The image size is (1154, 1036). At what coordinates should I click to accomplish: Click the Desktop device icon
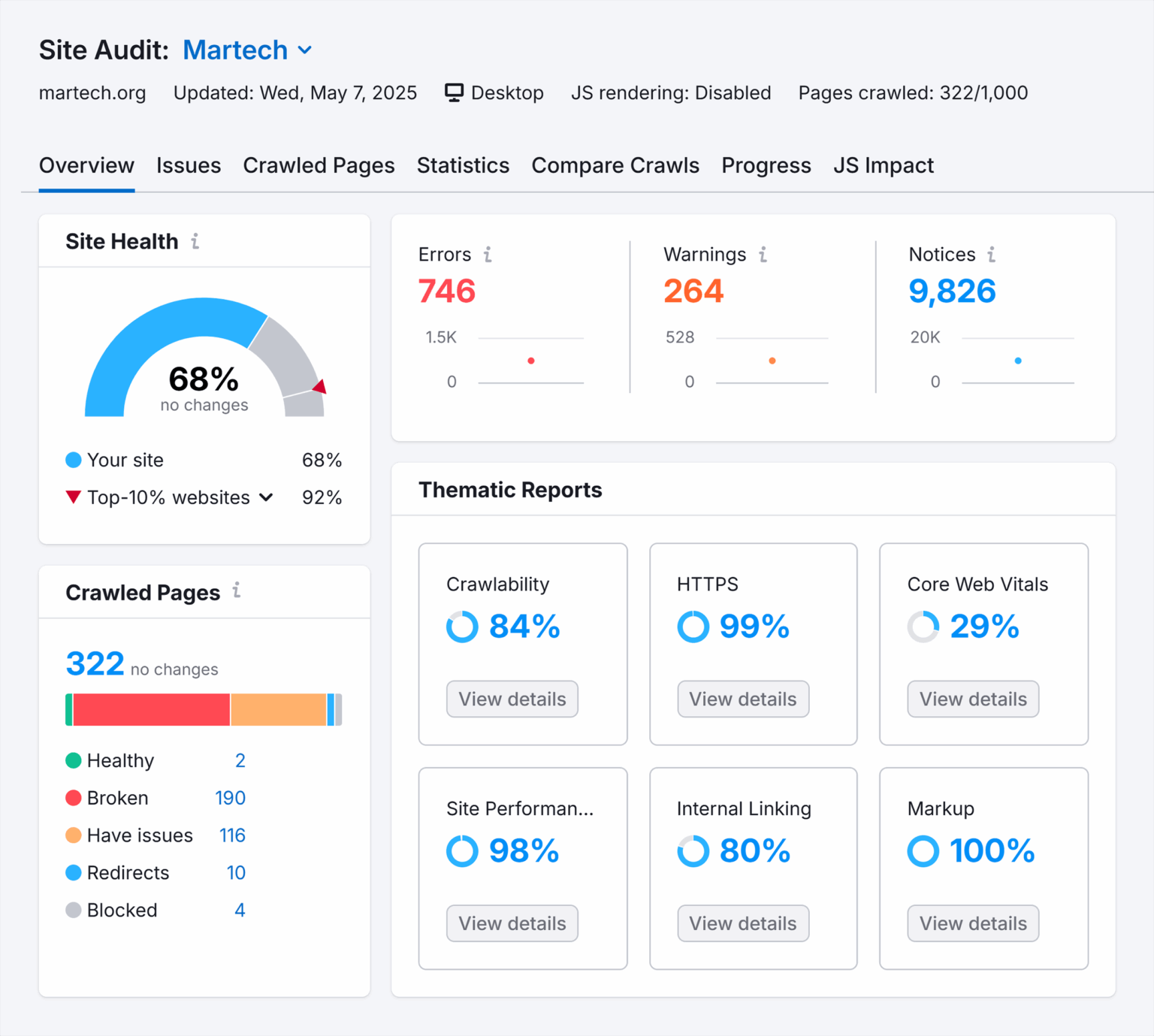[454, 92]
